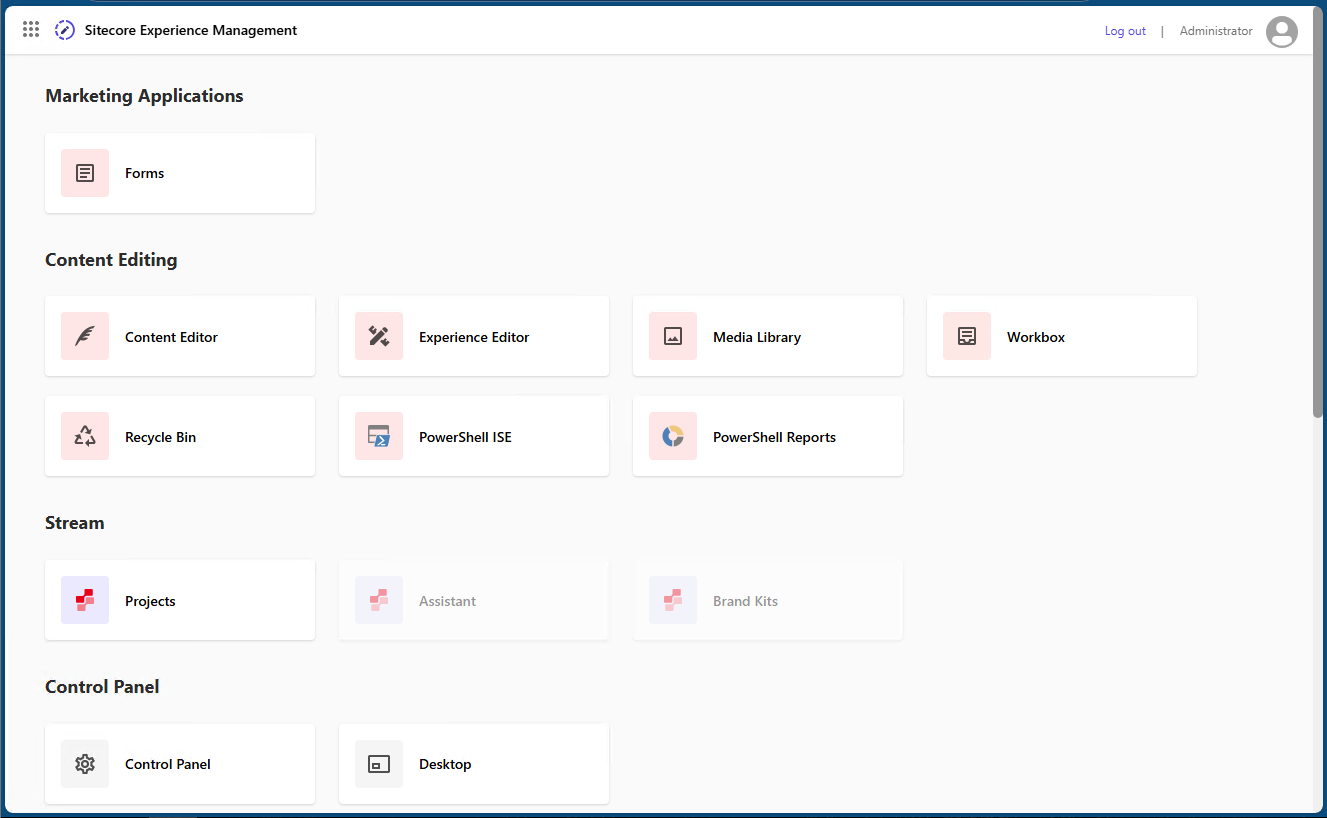Select the Forms tile label text
Viewport: 1327px width, 818px height.
(x=144, y=172)
